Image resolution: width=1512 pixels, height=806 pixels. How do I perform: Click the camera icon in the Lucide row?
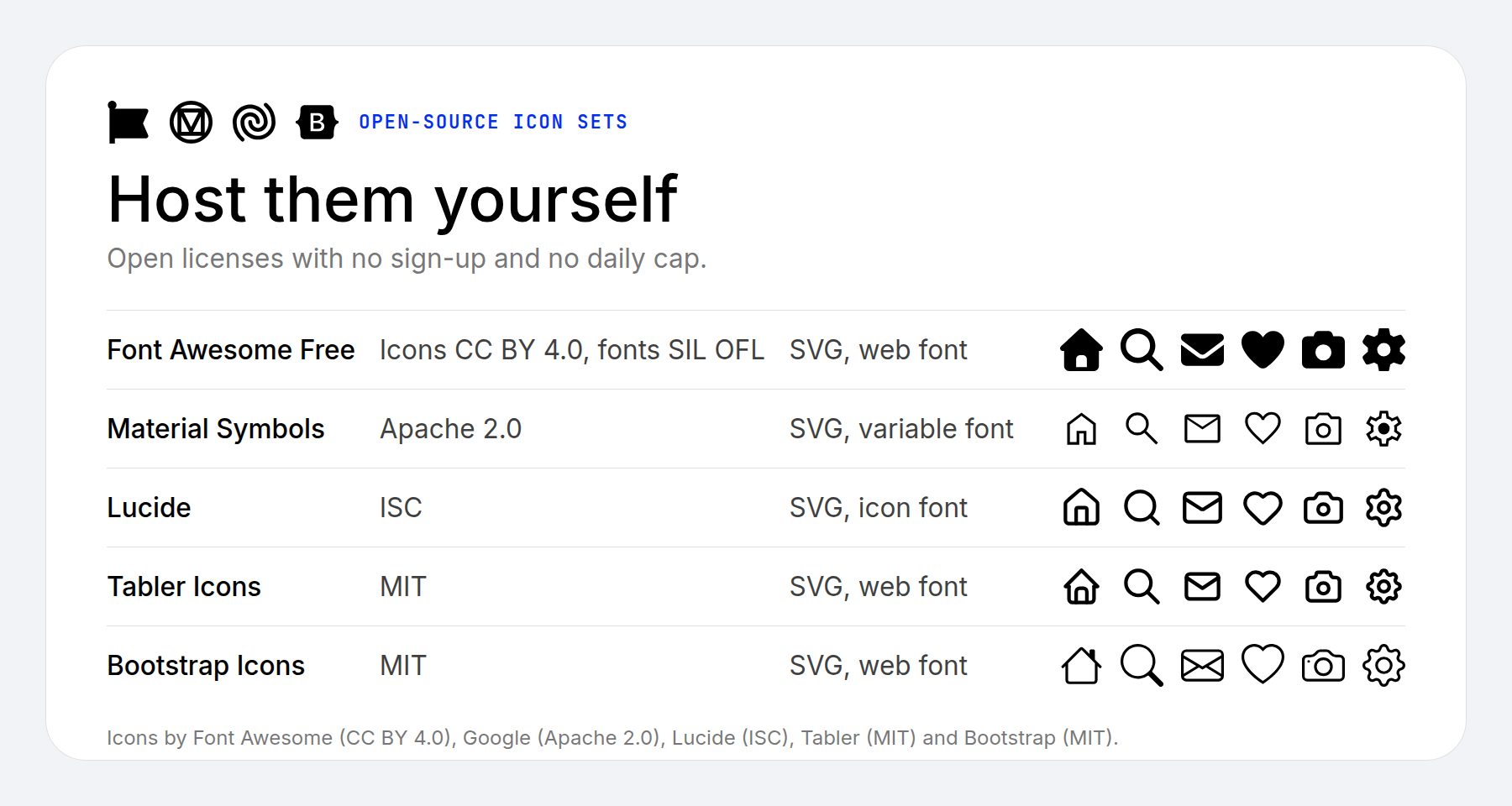(1324, 508)
